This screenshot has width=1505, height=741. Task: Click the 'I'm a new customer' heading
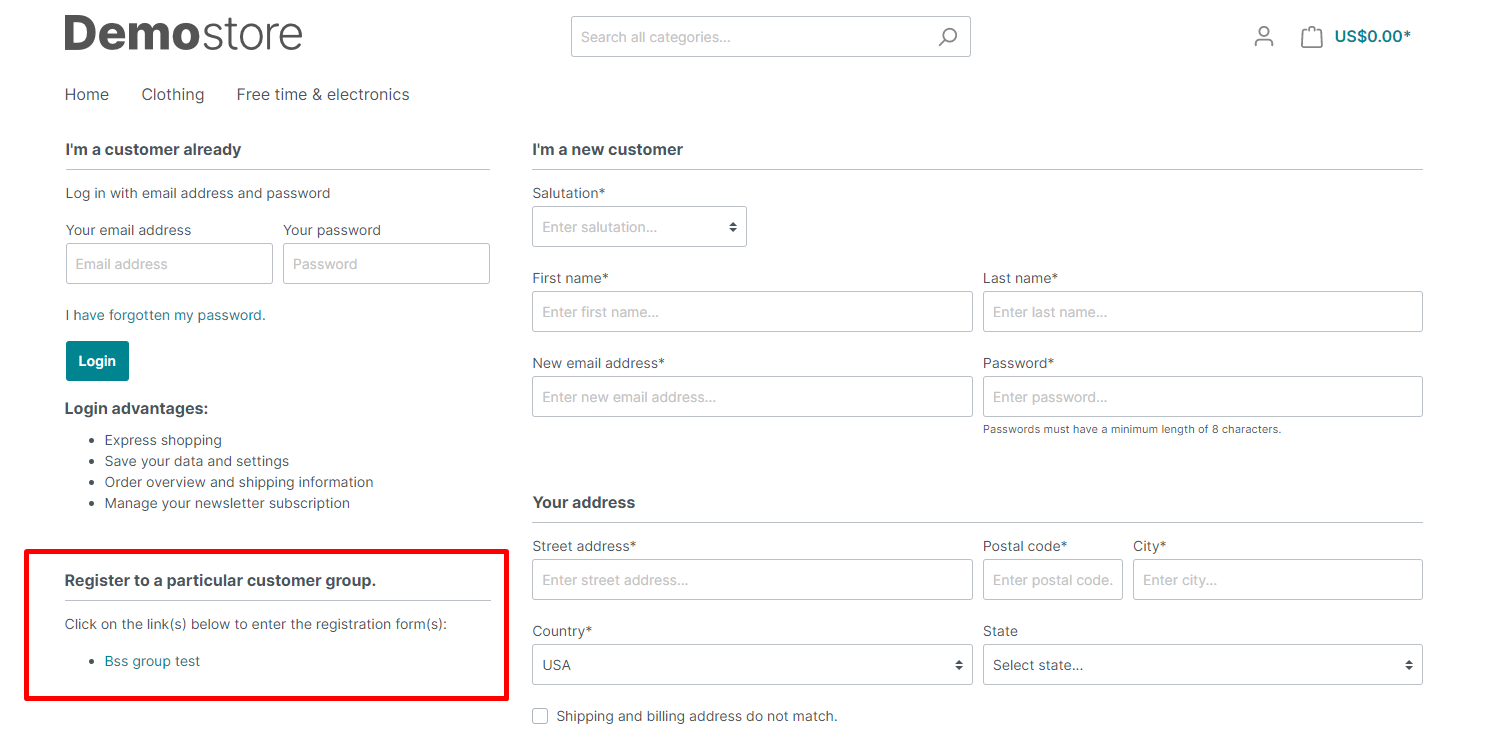pyautogui.click(x=608, y=149)
